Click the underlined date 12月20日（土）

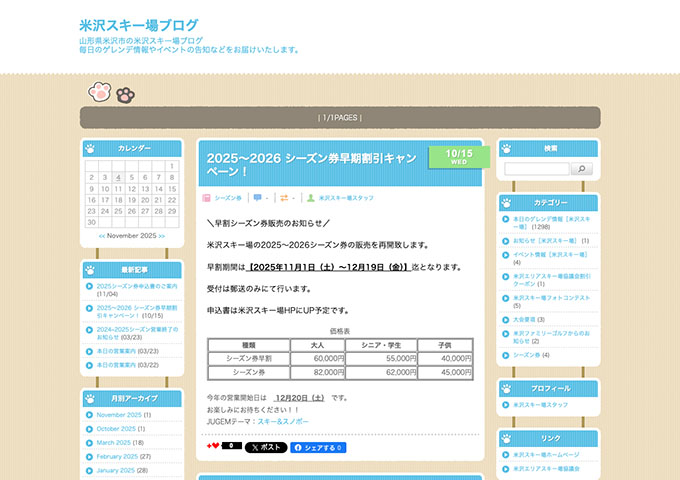300,398
